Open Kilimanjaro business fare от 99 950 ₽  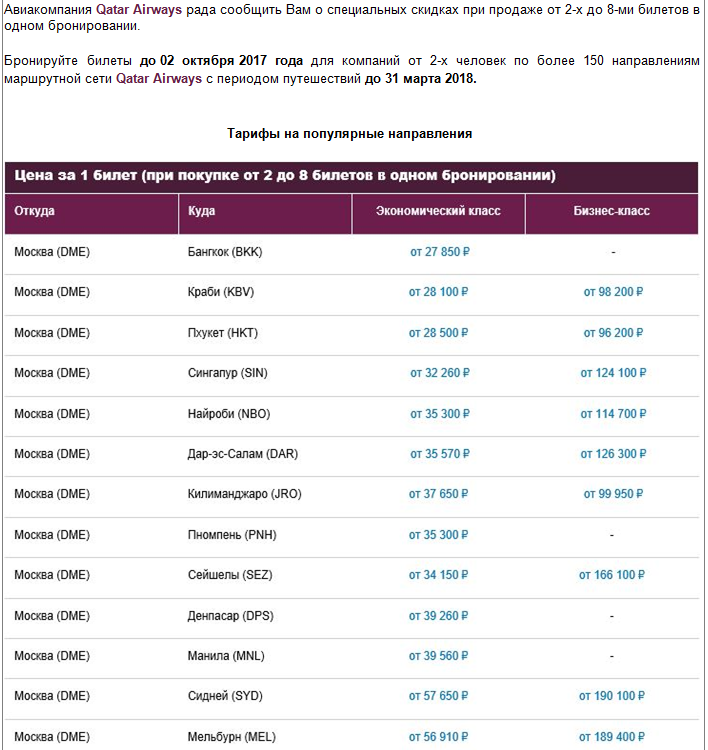click(x=613, y=494)
